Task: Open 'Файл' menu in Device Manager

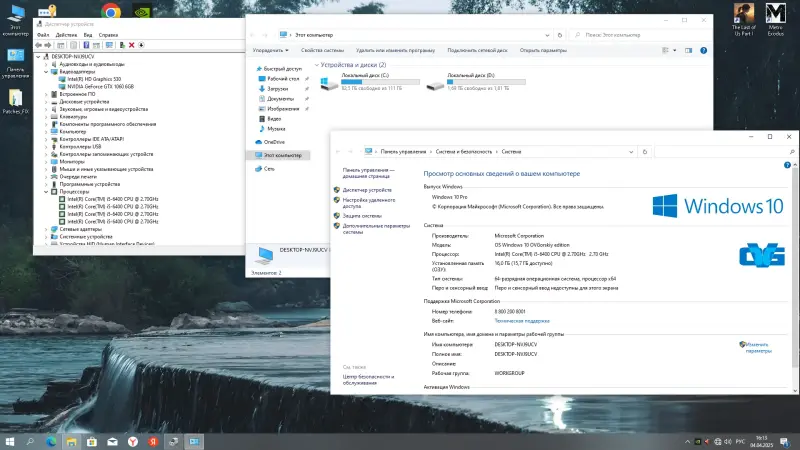Action: pos(43,35)
